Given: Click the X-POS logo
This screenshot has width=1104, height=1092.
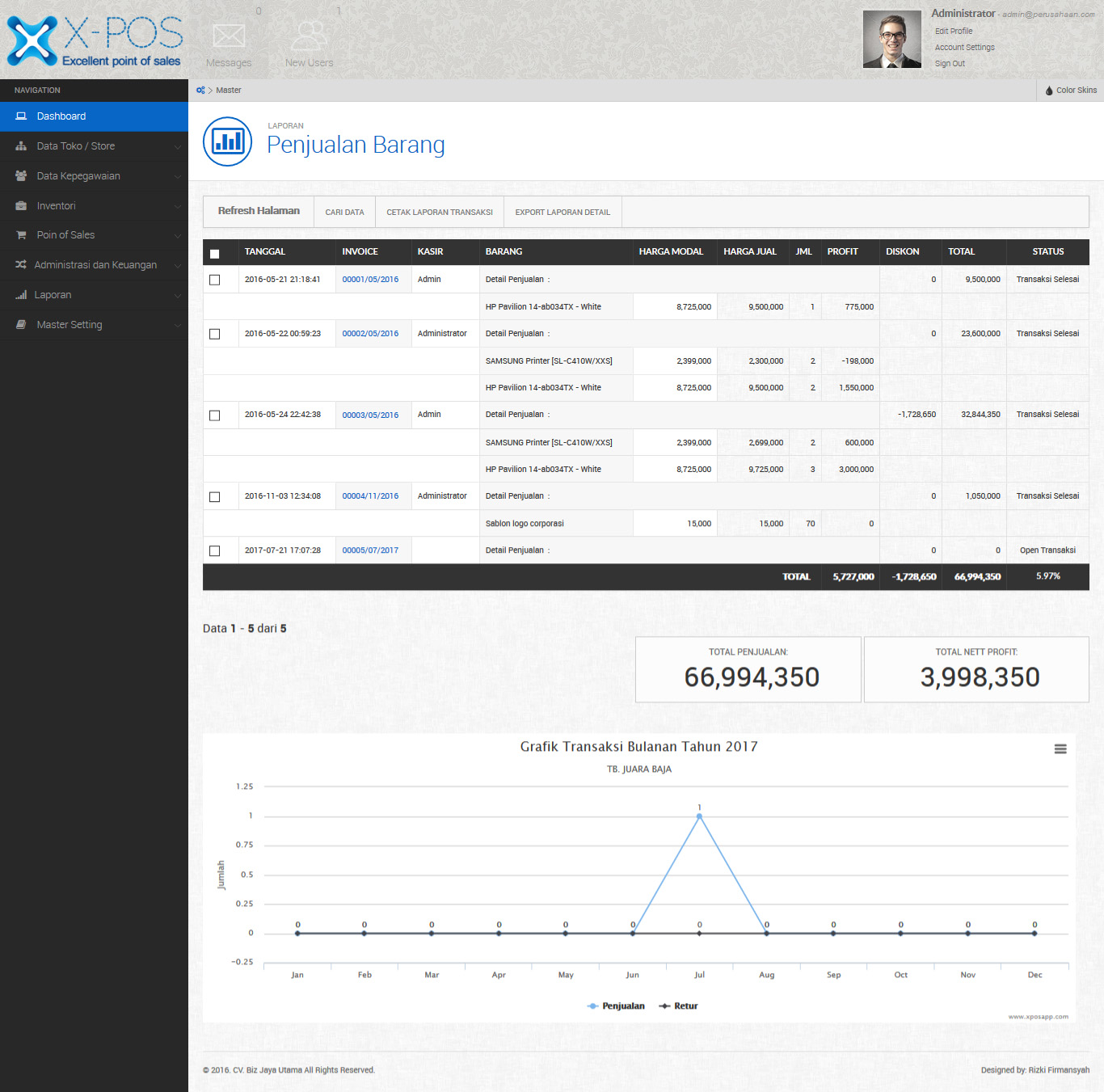Looking at the screenshot, I should coord(95,40).
